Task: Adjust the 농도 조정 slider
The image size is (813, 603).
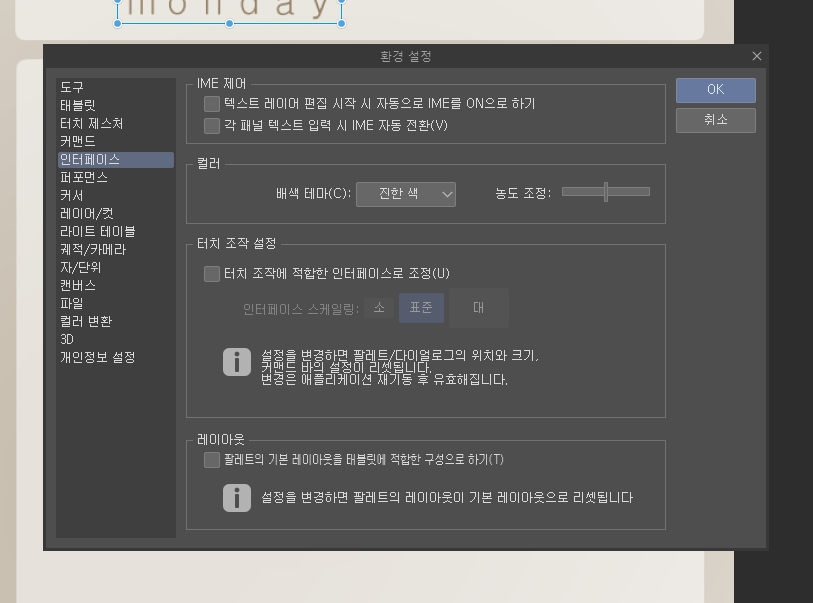Action: [x=606, y=192]
